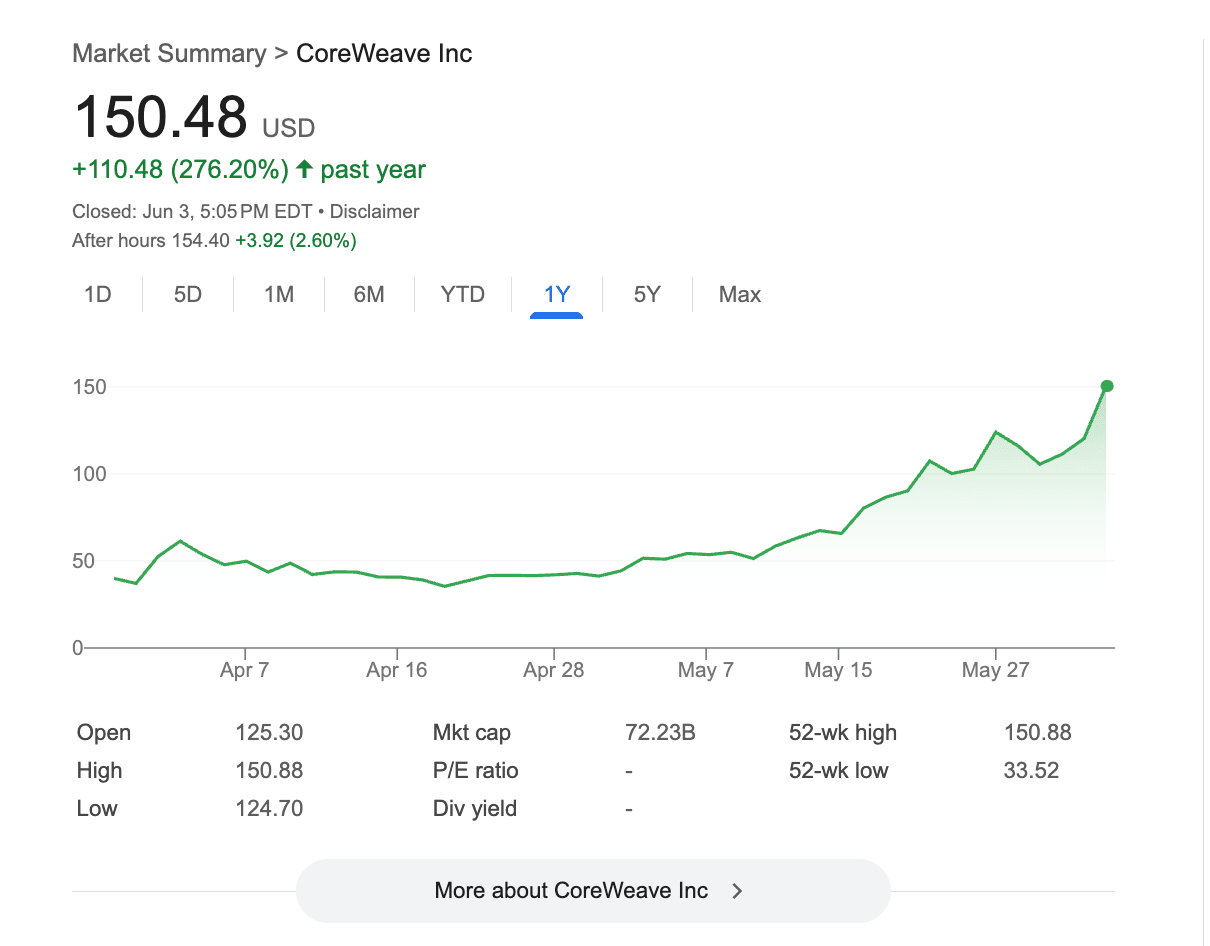This screenshot has height=946, width=1210.
Task: Click After hours 154.40 price
Action: [x=152, y=241]
